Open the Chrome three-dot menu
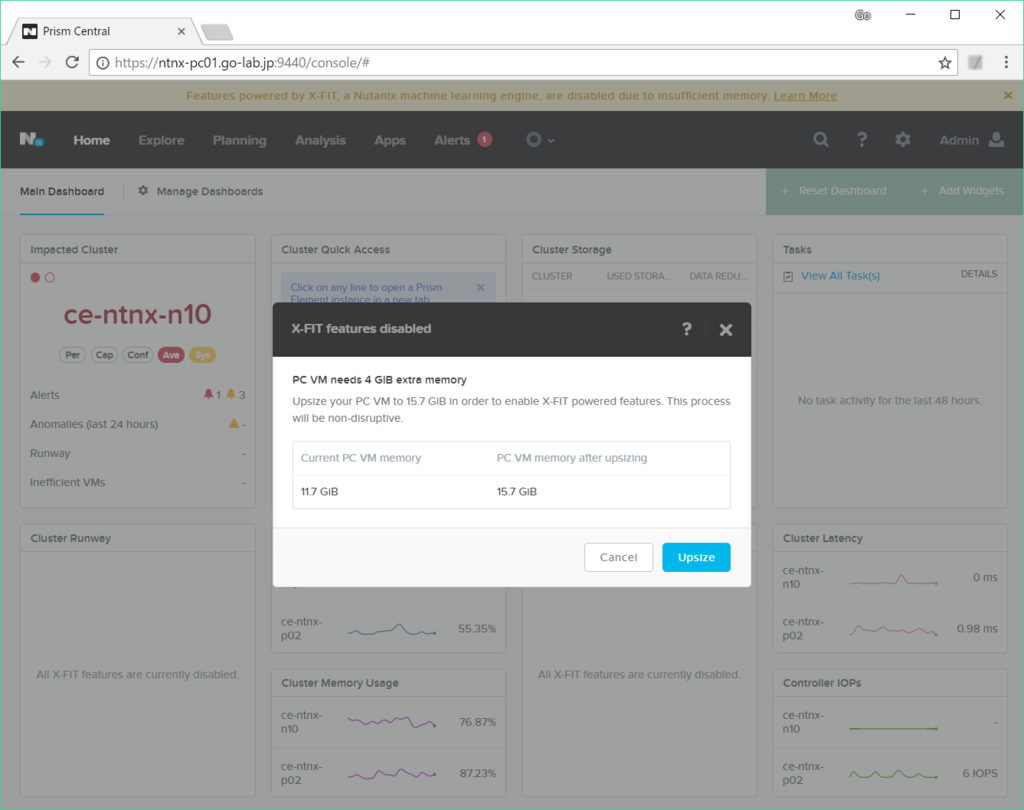Image resolution: width=1024 pixels, height=810 pixels. pyautogui.click(x=1006, y=62)
